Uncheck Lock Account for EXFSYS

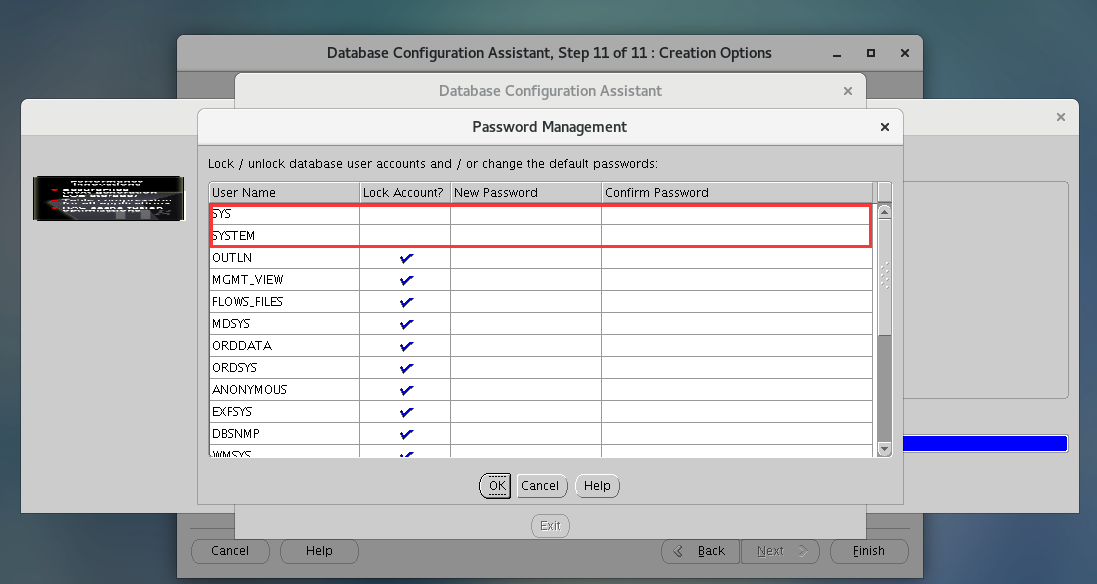coord(406,412)
